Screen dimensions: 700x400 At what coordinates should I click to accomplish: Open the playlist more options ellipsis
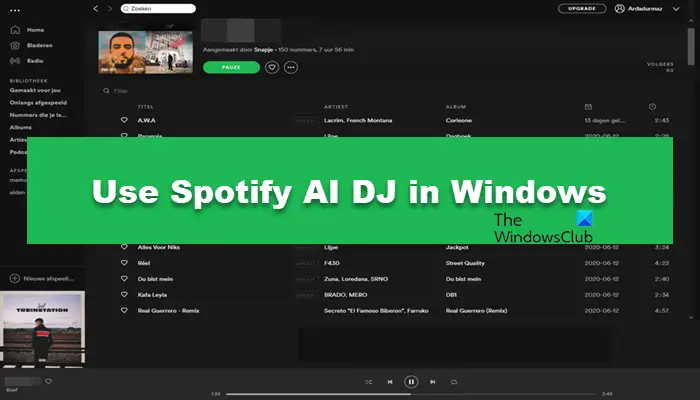point(291,67)
